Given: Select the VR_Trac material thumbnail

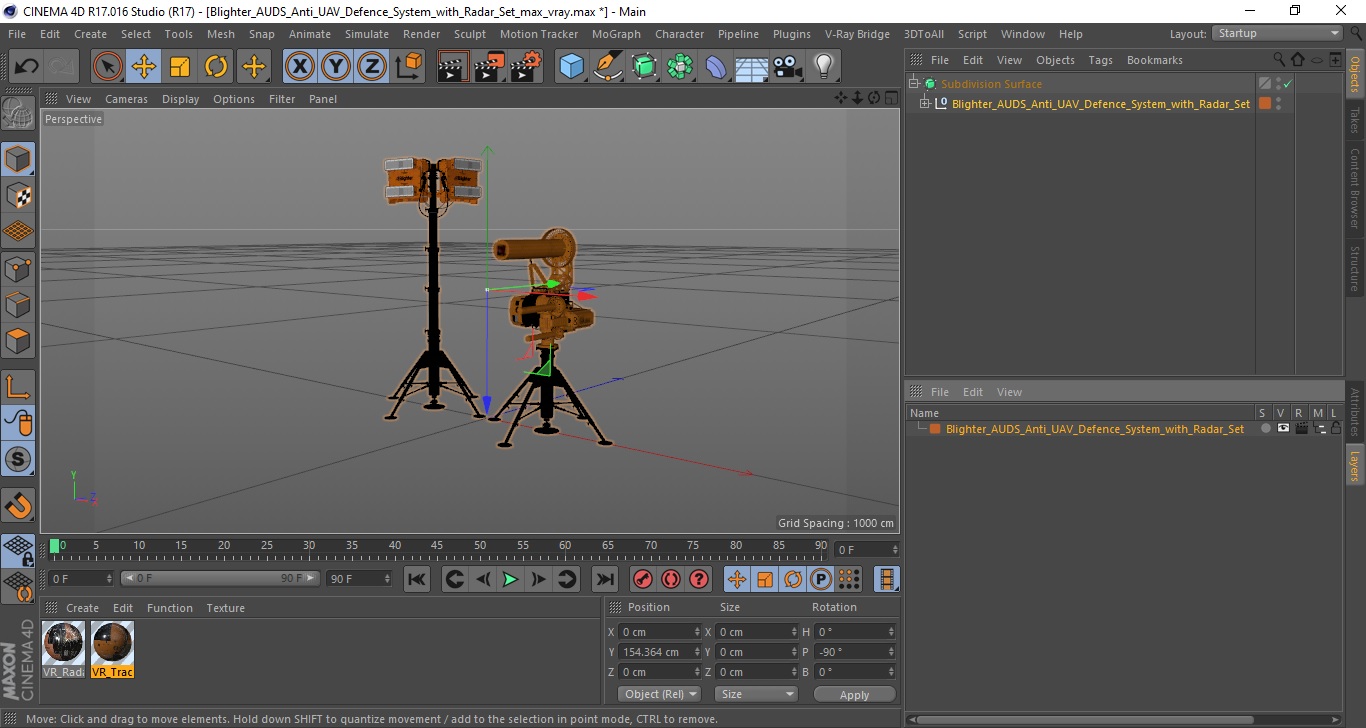Looking at the screenshot, I should tap(112, 650).
